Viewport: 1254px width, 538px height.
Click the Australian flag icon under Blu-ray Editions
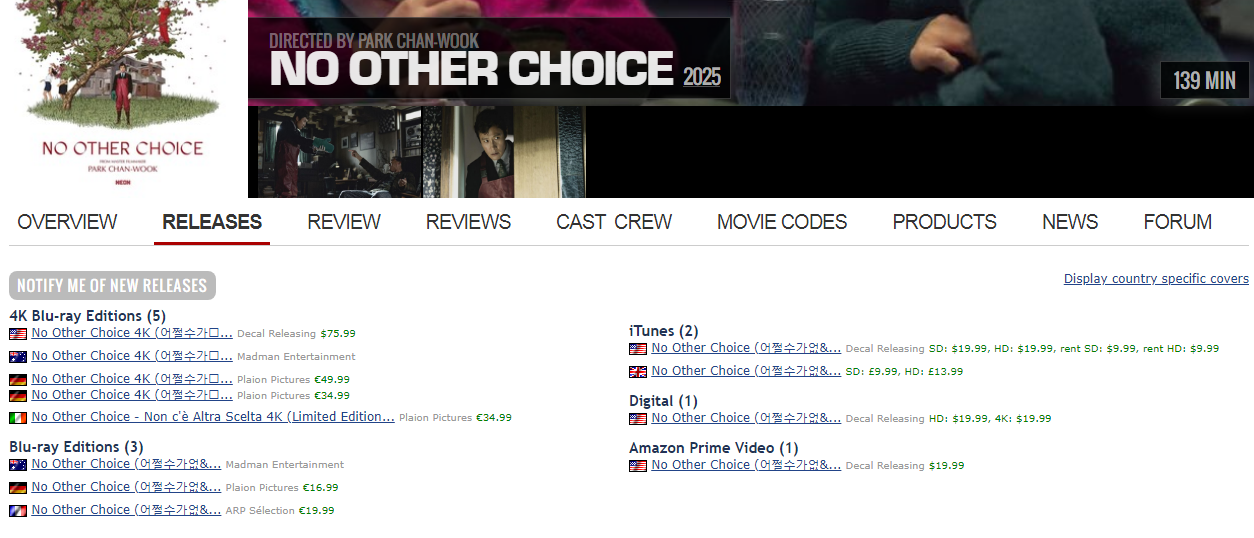click(18, 465)
